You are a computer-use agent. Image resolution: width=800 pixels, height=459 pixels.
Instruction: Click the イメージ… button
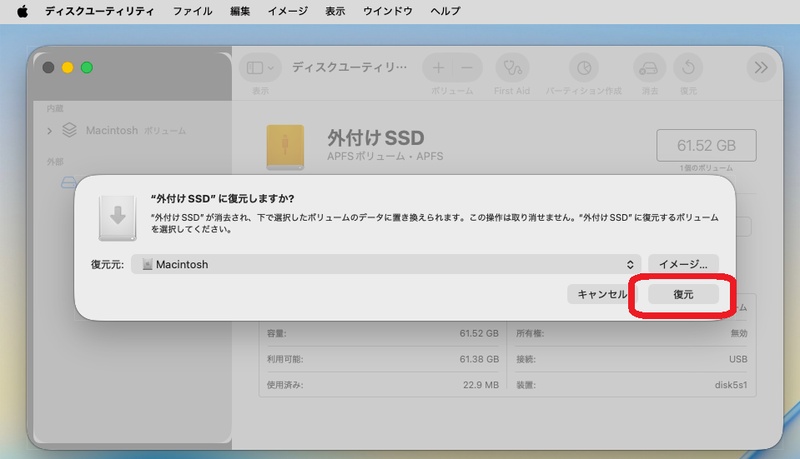[683, 264]
